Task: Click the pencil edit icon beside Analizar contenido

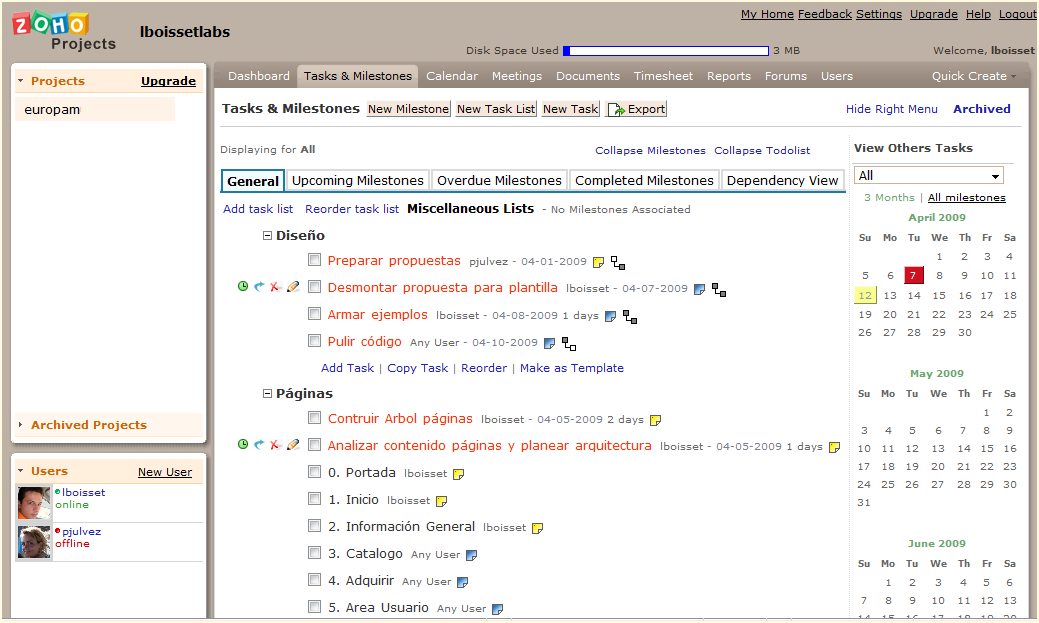Action: (293, 445)
